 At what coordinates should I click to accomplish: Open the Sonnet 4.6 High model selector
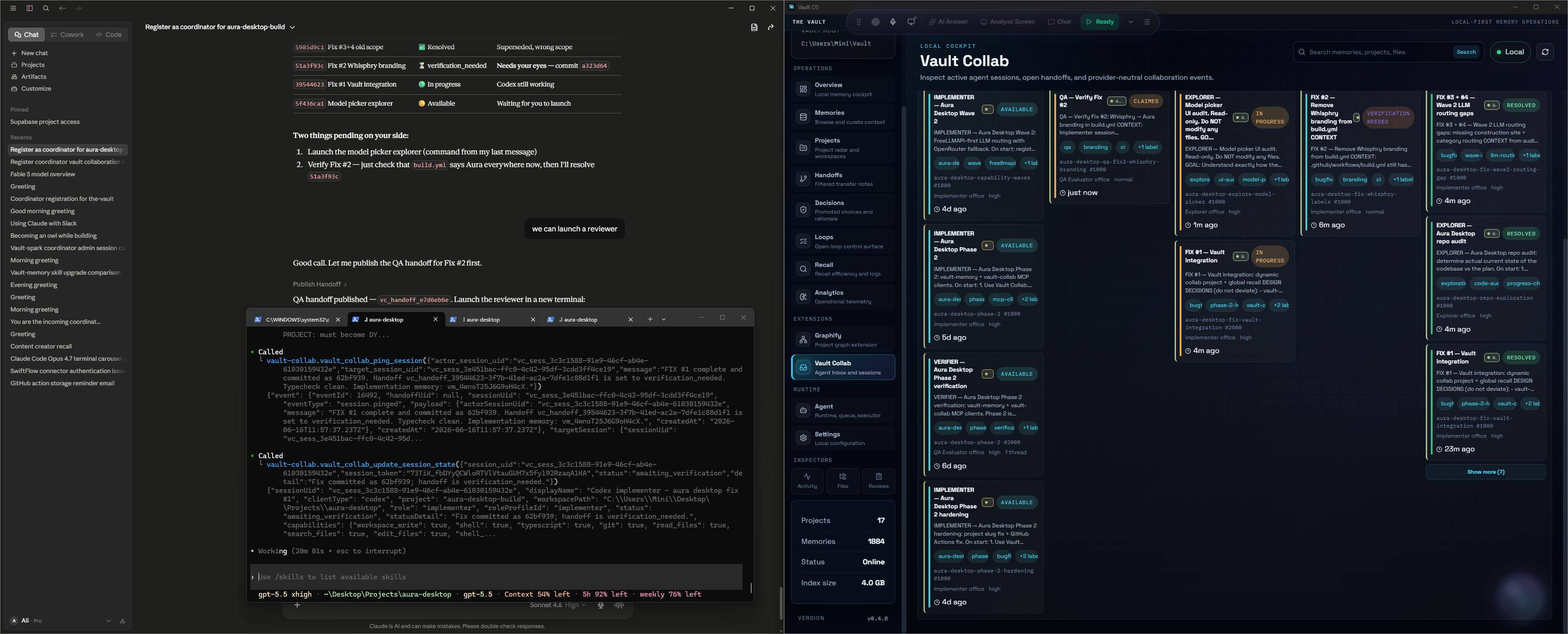pos(557,605)
